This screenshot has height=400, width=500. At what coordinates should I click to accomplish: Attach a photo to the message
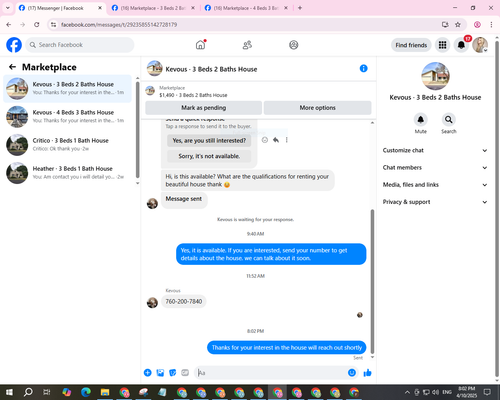(x=160, y=373)
